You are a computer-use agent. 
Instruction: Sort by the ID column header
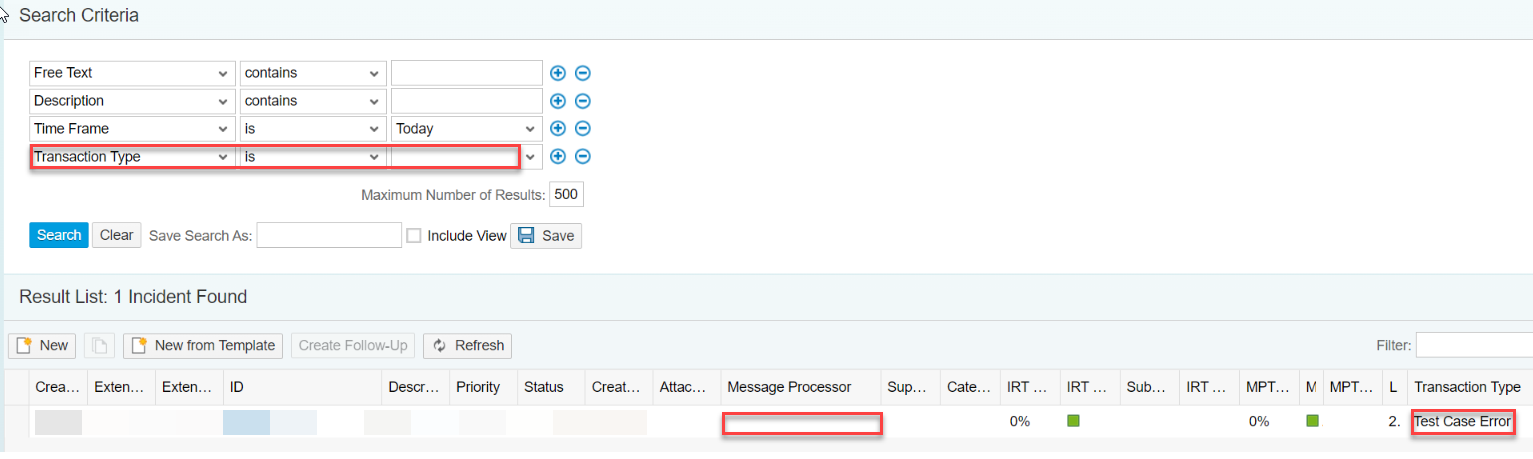click(x=303, y=387)
